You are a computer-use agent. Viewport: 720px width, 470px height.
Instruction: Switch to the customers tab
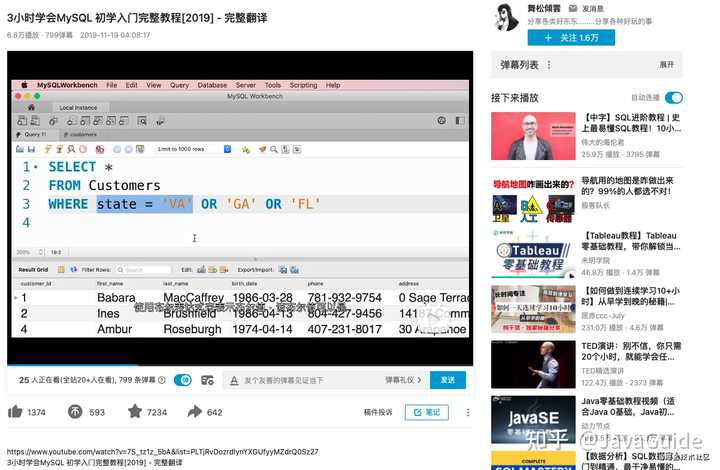click(x=80, y=134)
